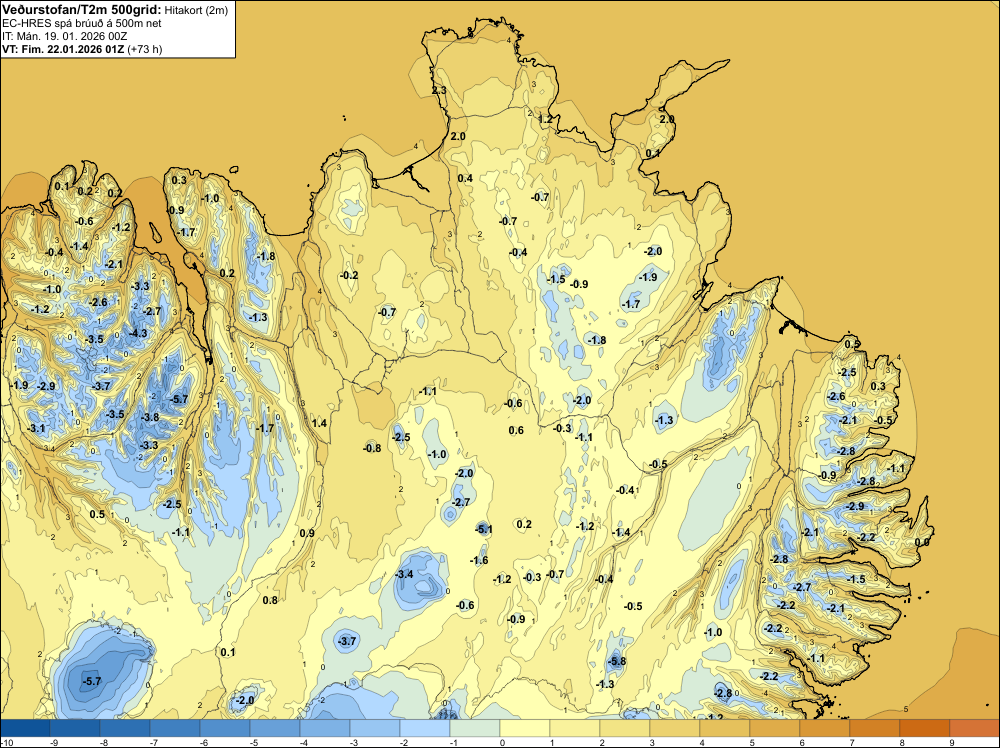Click the "EC-HRES spá brúuð á 500m net" line
The height and width of the screenshot is (748, 1000).
click(82, 23)
